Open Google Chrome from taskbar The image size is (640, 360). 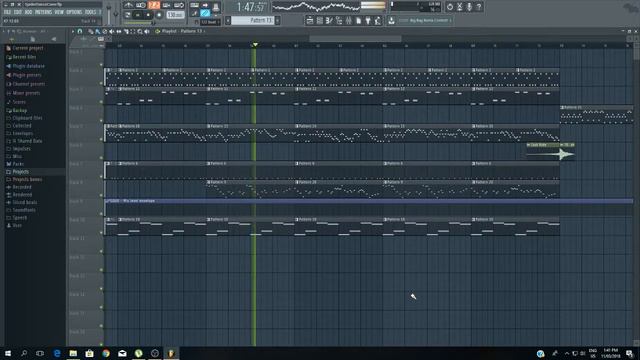pos(106,353)
